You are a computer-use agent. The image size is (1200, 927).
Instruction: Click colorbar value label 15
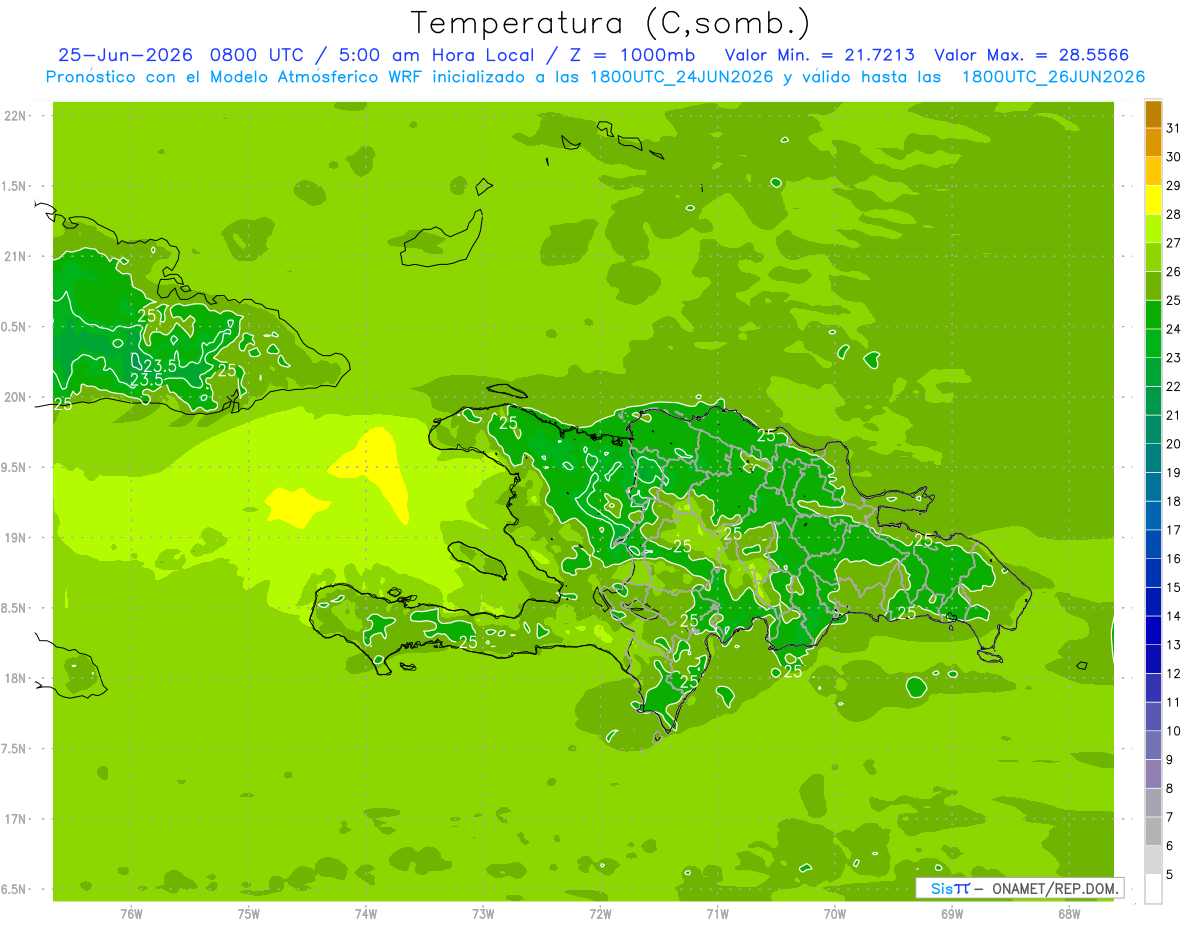1173,587
